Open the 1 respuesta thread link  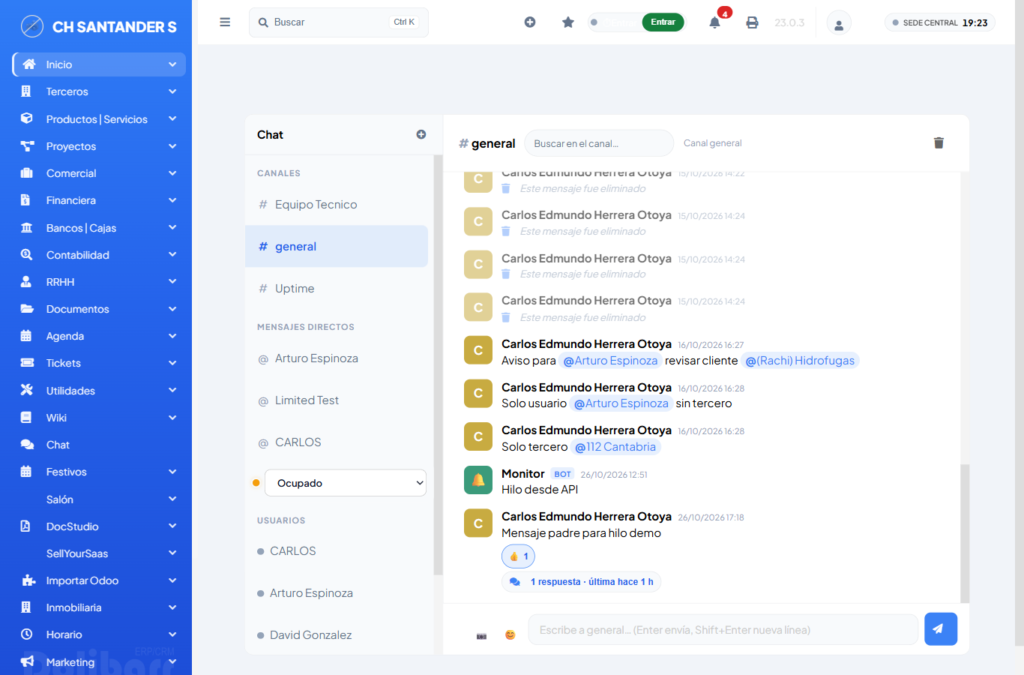pyautogui.click(x=581, y=582)
